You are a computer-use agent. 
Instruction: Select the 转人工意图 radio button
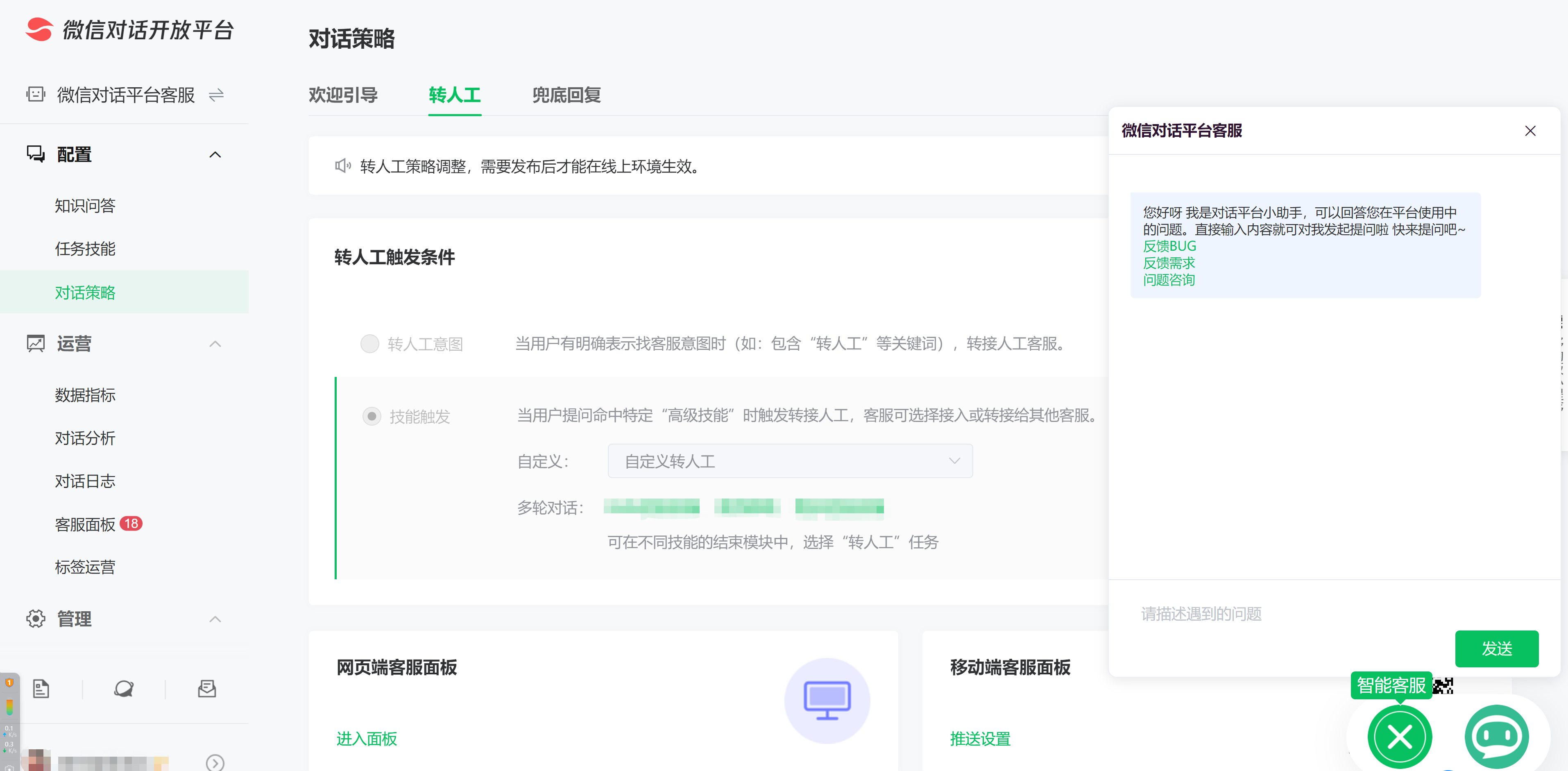(x=369, y=343)
